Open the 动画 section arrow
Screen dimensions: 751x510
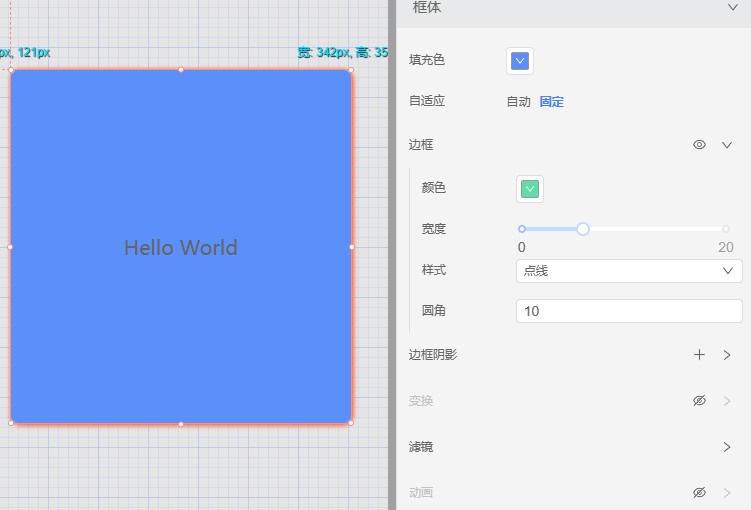point(727,493)
